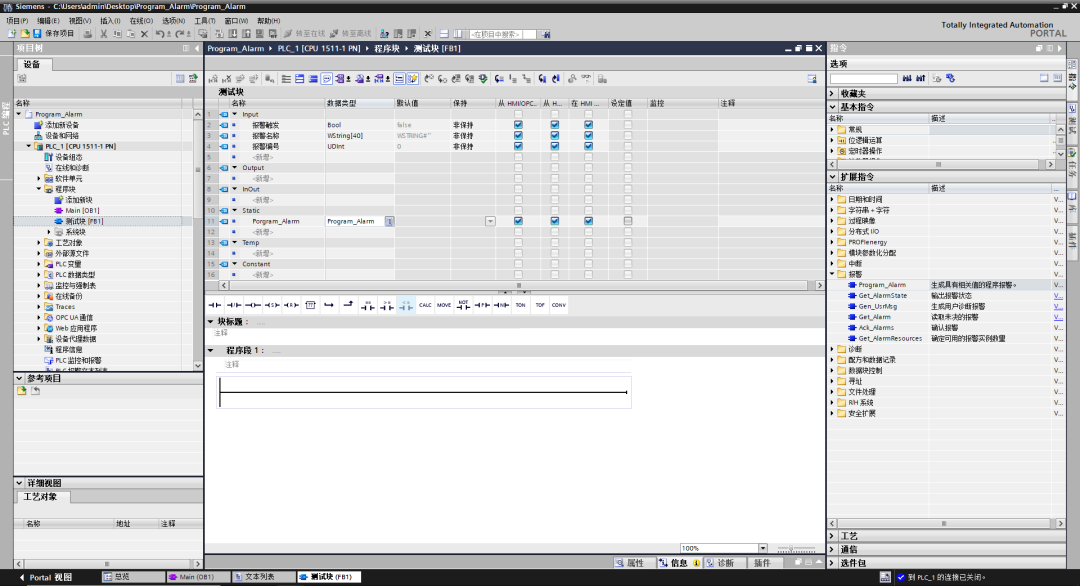Insert a Reset coil (R)
The width and height of the screenshot is (1080, 586).
pyautogui.click(x=291, y=305)
